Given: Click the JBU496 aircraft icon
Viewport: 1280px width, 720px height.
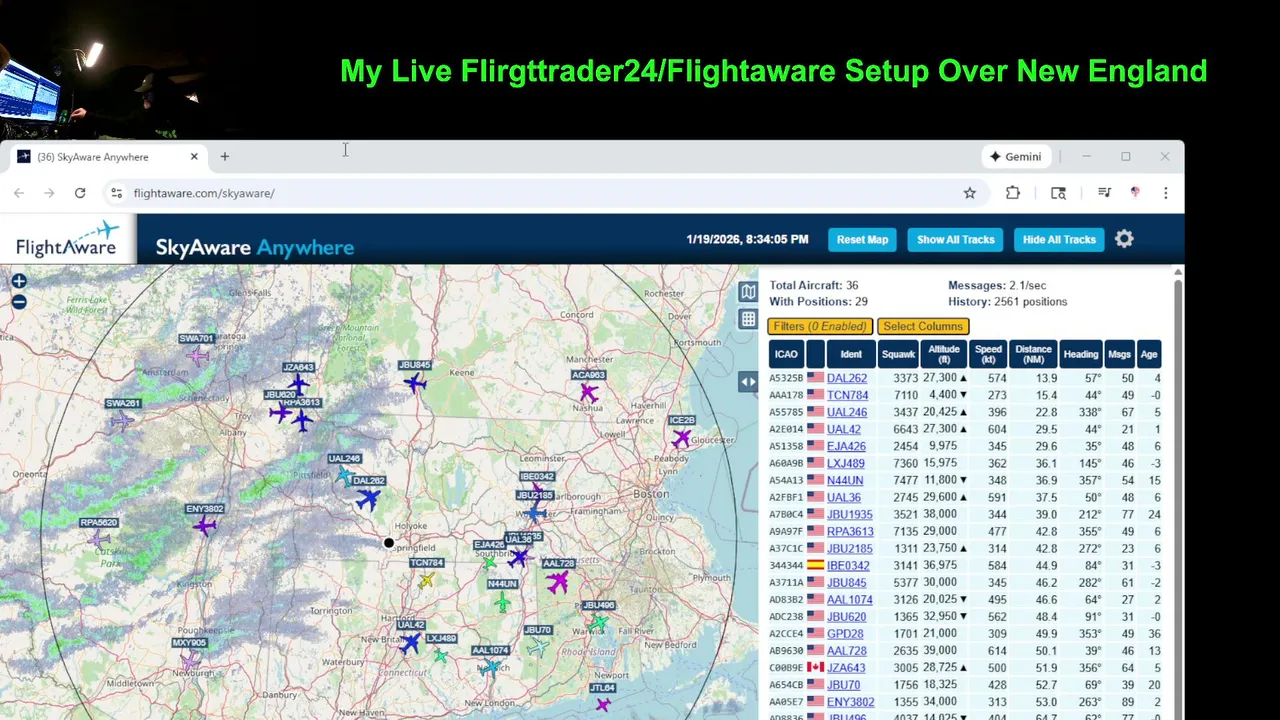Looking at the screenshot, I should pos(598,622).
